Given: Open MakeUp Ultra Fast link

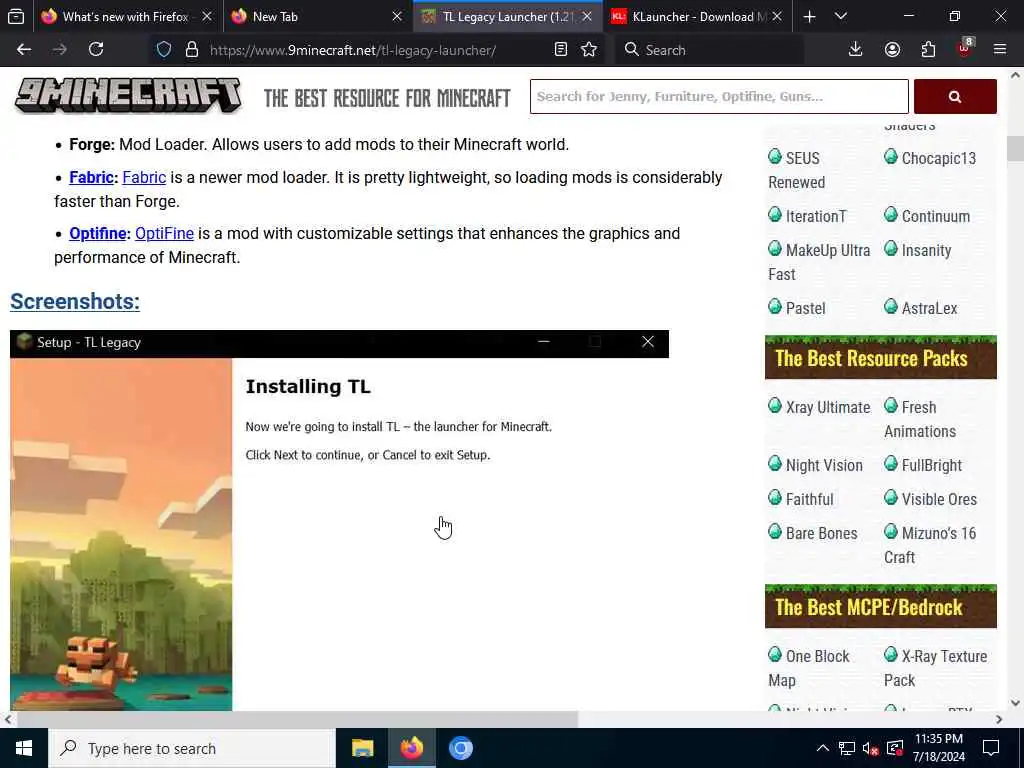Looking at the screenshot, I should [x=819, y=262].
